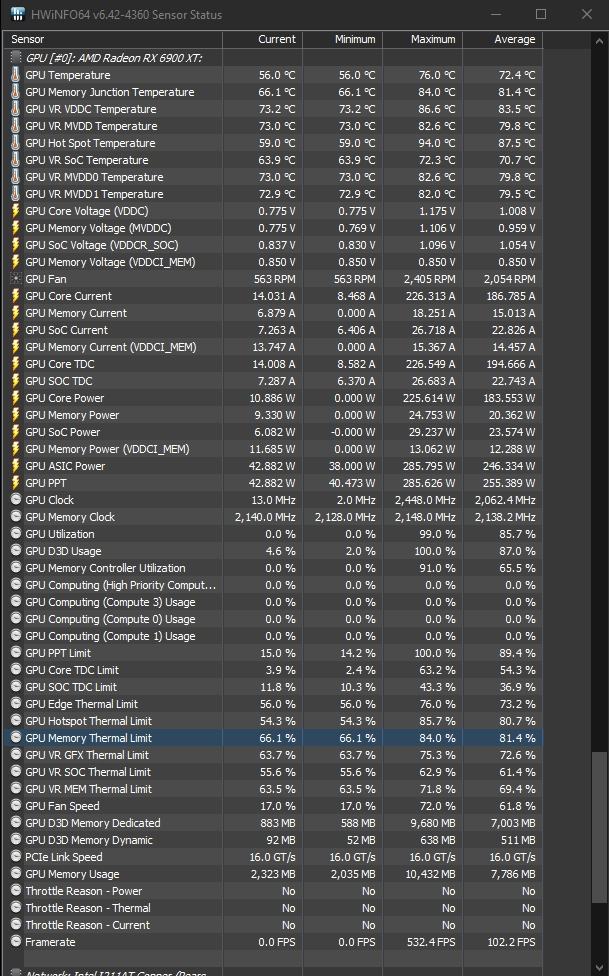Select GPU Memory Voltage (VDDCI_MEM) row

tap(274, 262)
